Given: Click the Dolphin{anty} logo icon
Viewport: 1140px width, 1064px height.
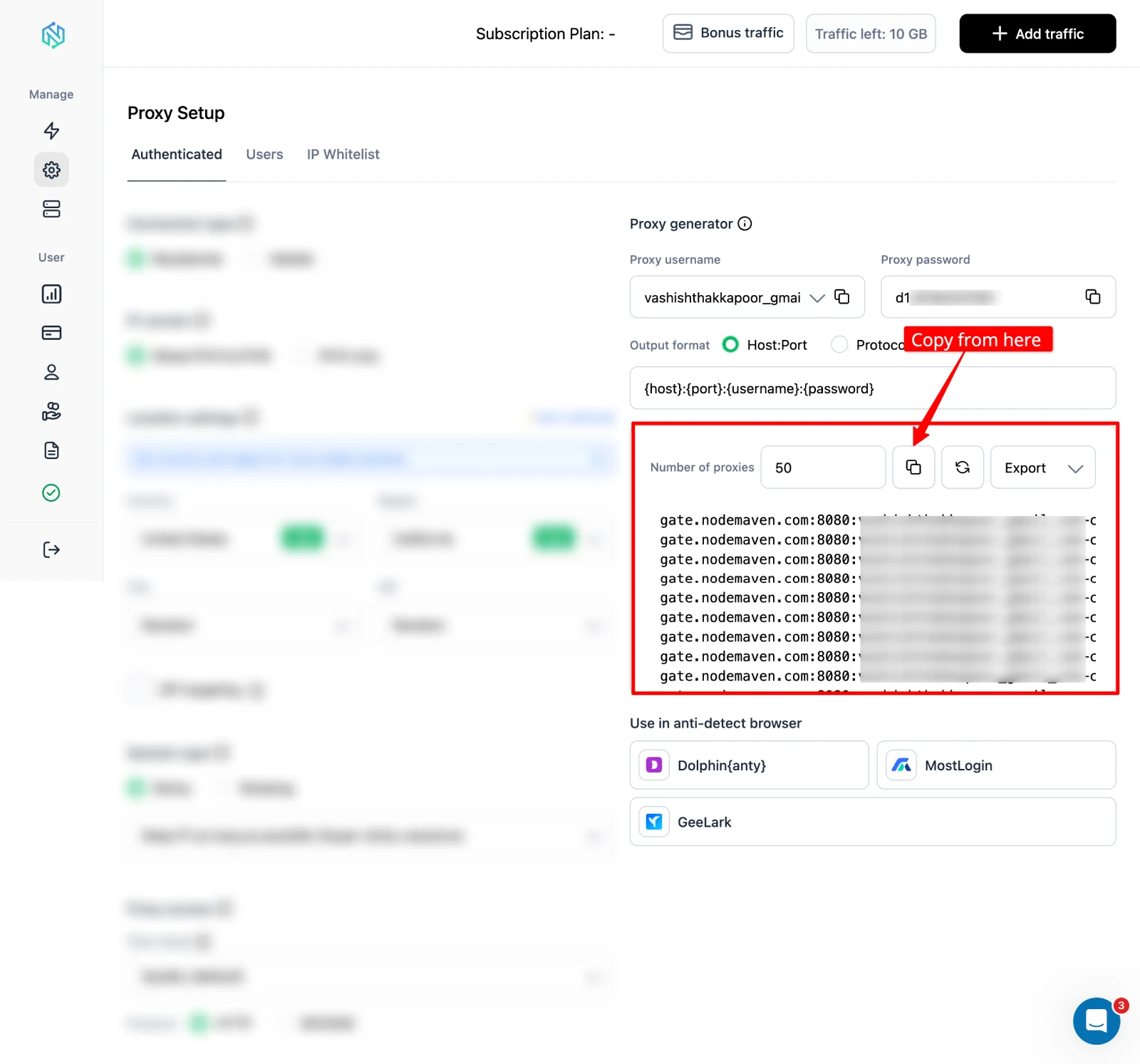Looking at the screenshot, I should coord(654,765).
